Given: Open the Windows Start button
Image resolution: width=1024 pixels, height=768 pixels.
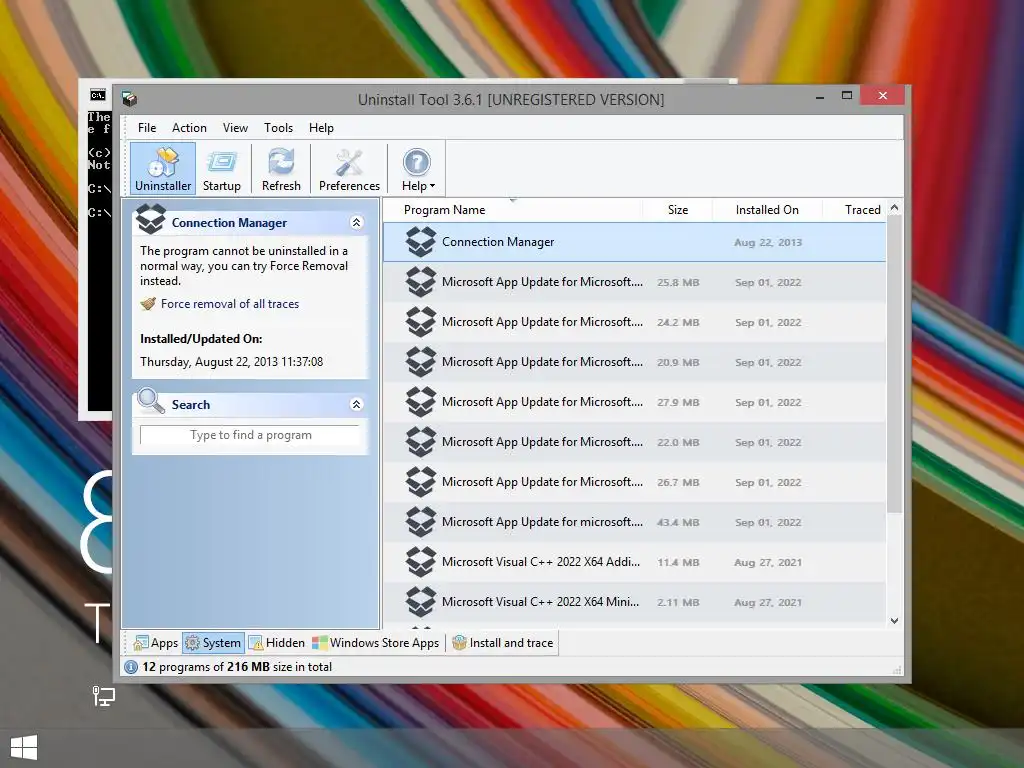Looking at the screenshot, I should click(x=24, y=748).
